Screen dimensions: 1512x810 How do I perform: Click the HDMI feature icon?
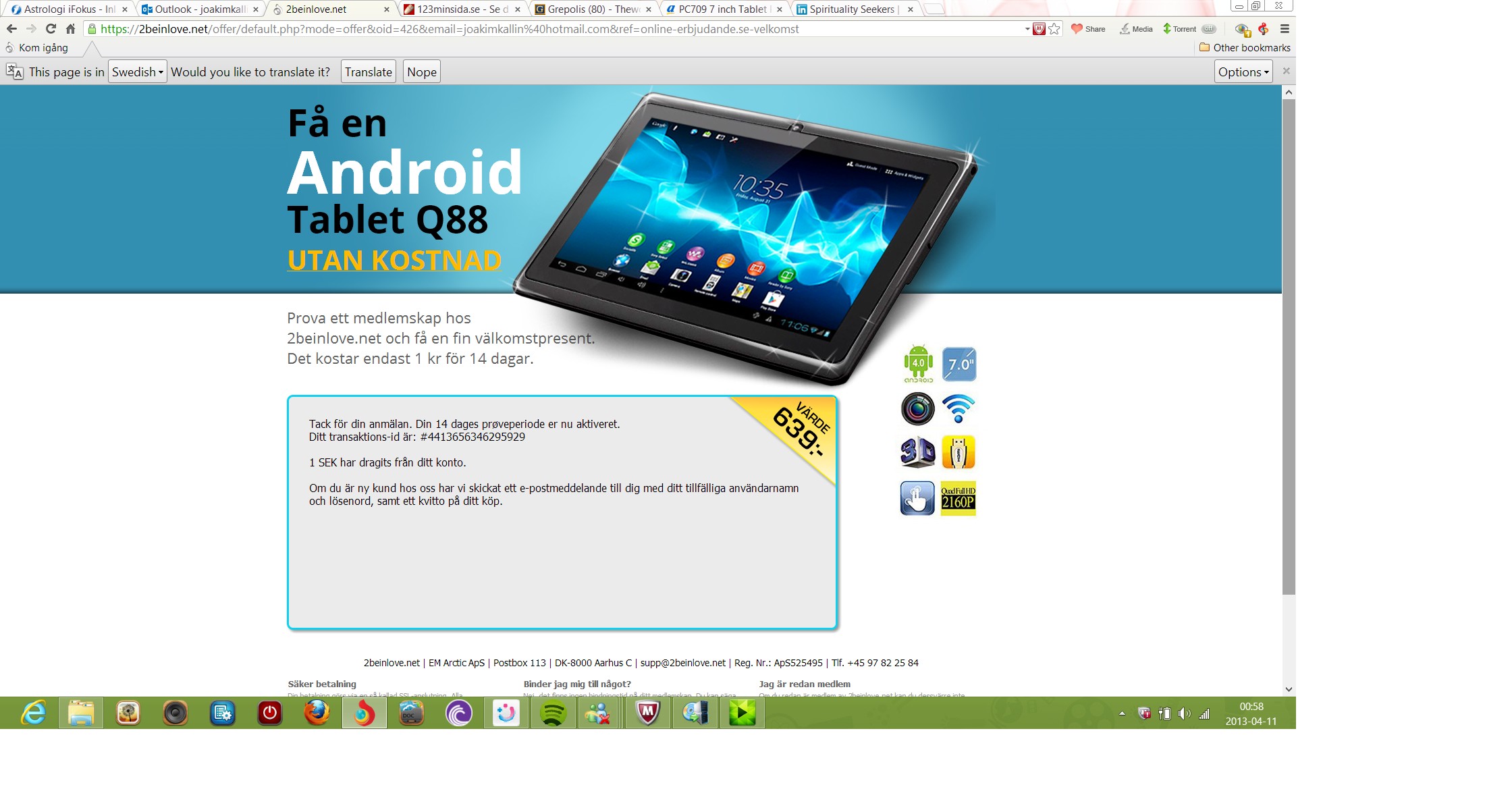[959, 452]
